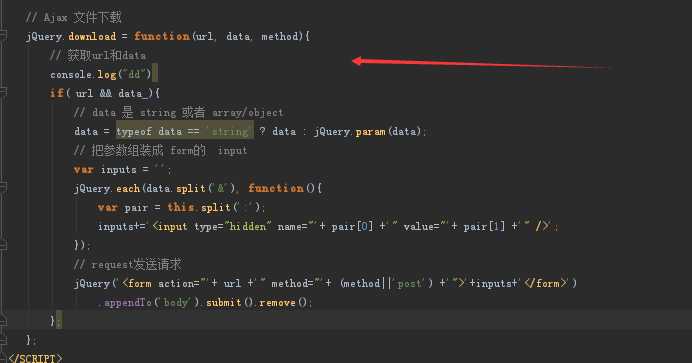Click 'post' default method string
The width and height of the screenshot is (692, 363).
coord(409,283)
